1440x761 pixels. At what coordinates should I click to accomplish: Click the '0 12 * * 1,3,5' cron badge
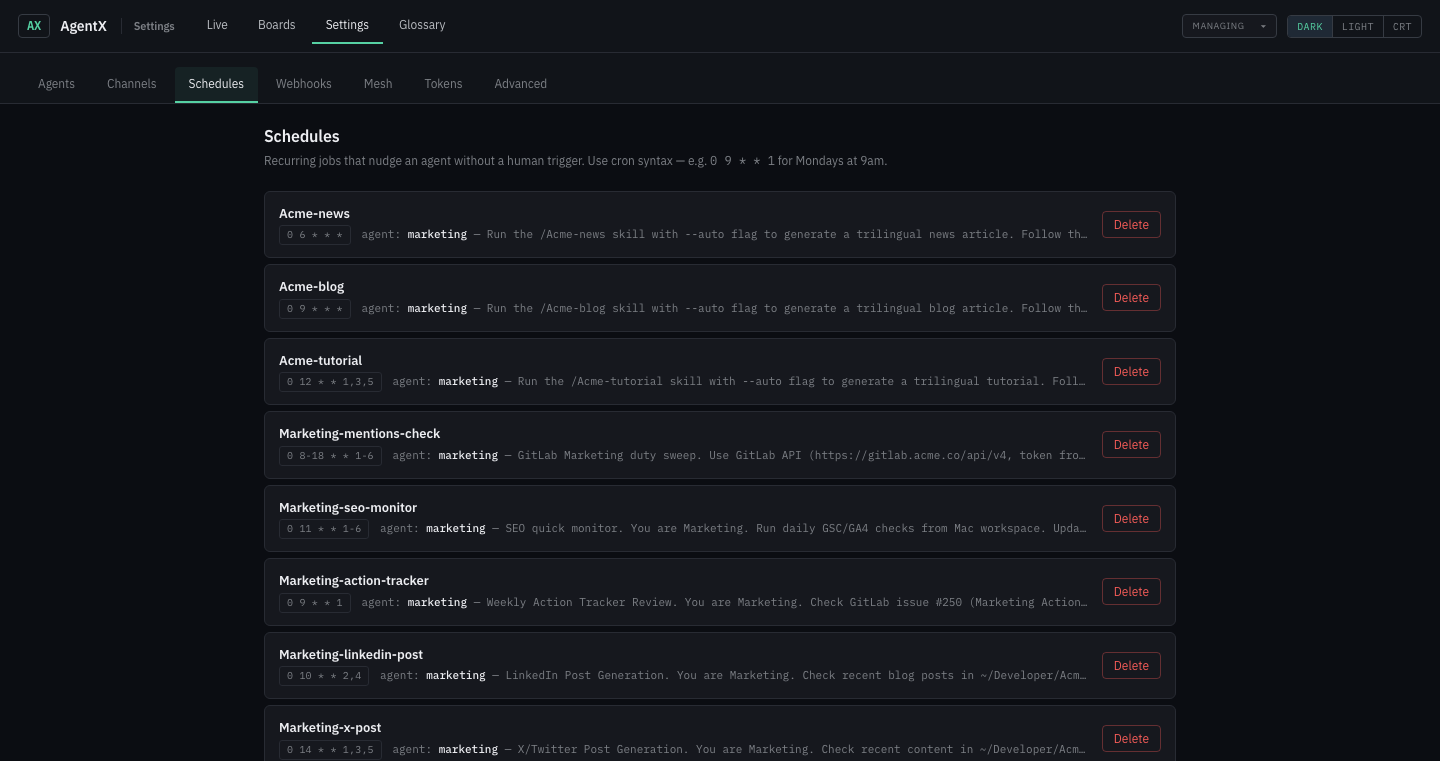(x=330, y=382)
